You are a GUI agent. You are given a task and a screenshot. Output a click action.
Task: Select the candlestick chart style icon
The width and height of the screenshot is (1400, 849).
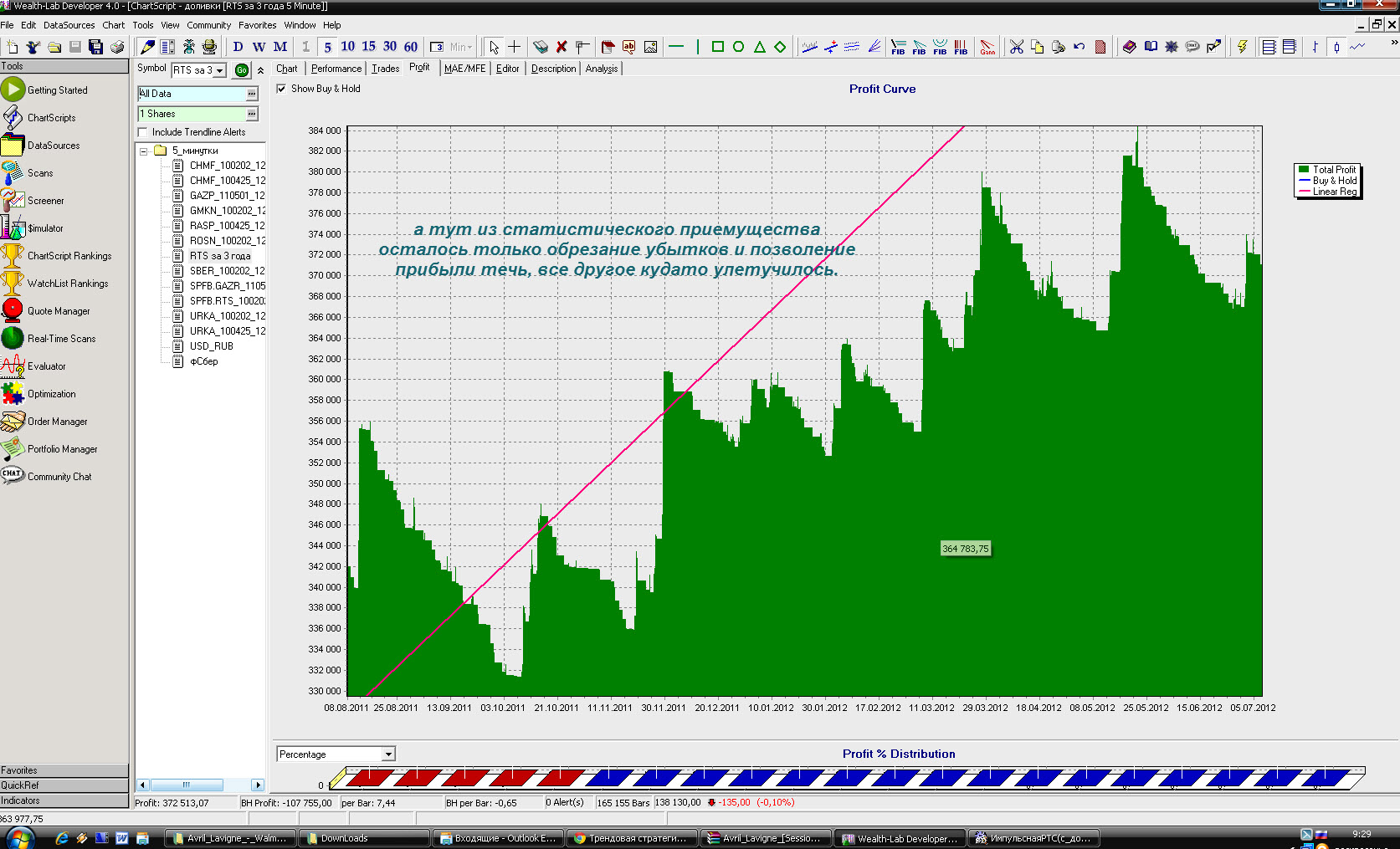[x=1336, y=47]
